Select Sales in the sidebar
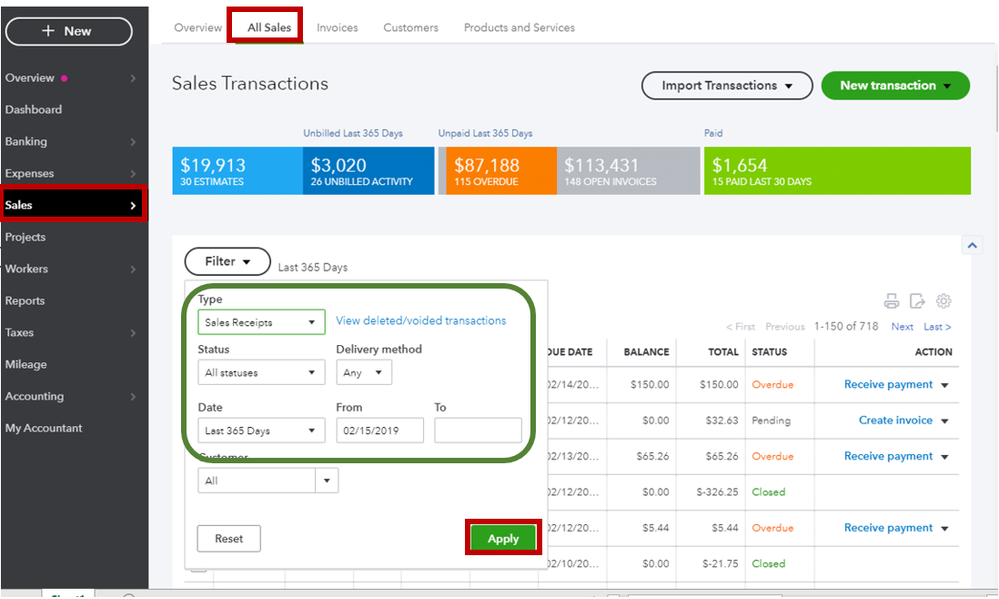999x599 pixels. 73,205
